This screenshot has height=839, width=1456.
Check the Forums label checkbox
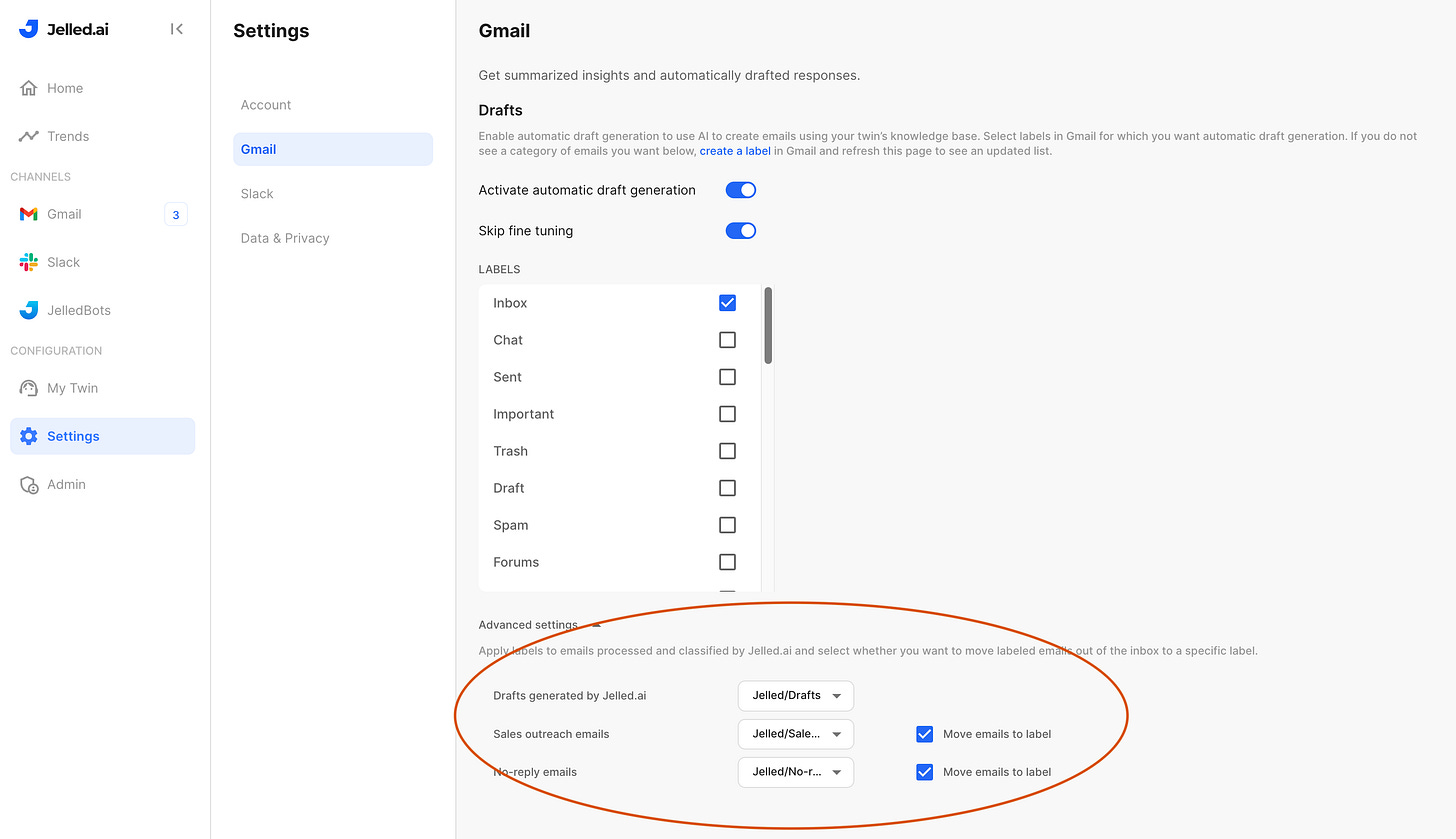tap(727, 562)
